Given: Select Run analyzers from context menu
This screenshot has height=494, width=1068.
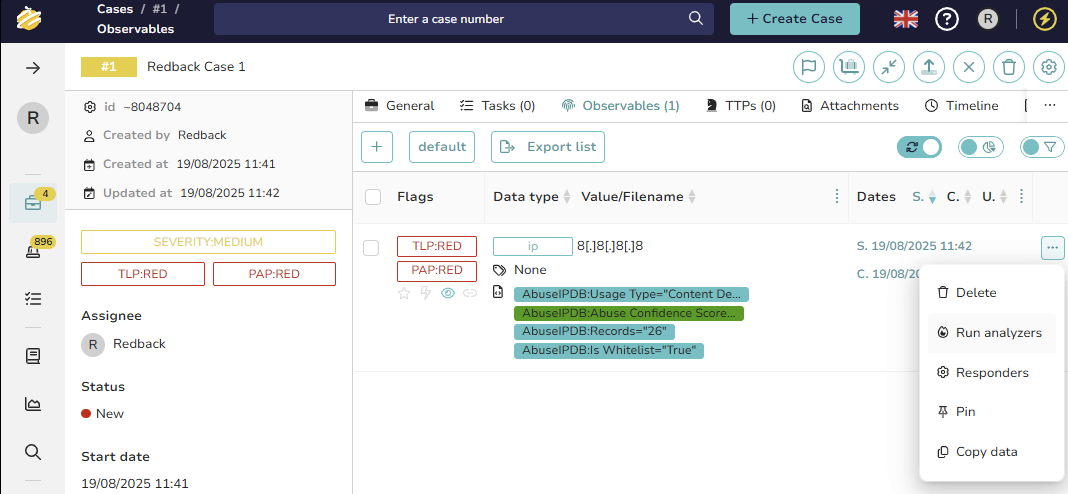Looking at the screenshot, I should pos(998,333).
